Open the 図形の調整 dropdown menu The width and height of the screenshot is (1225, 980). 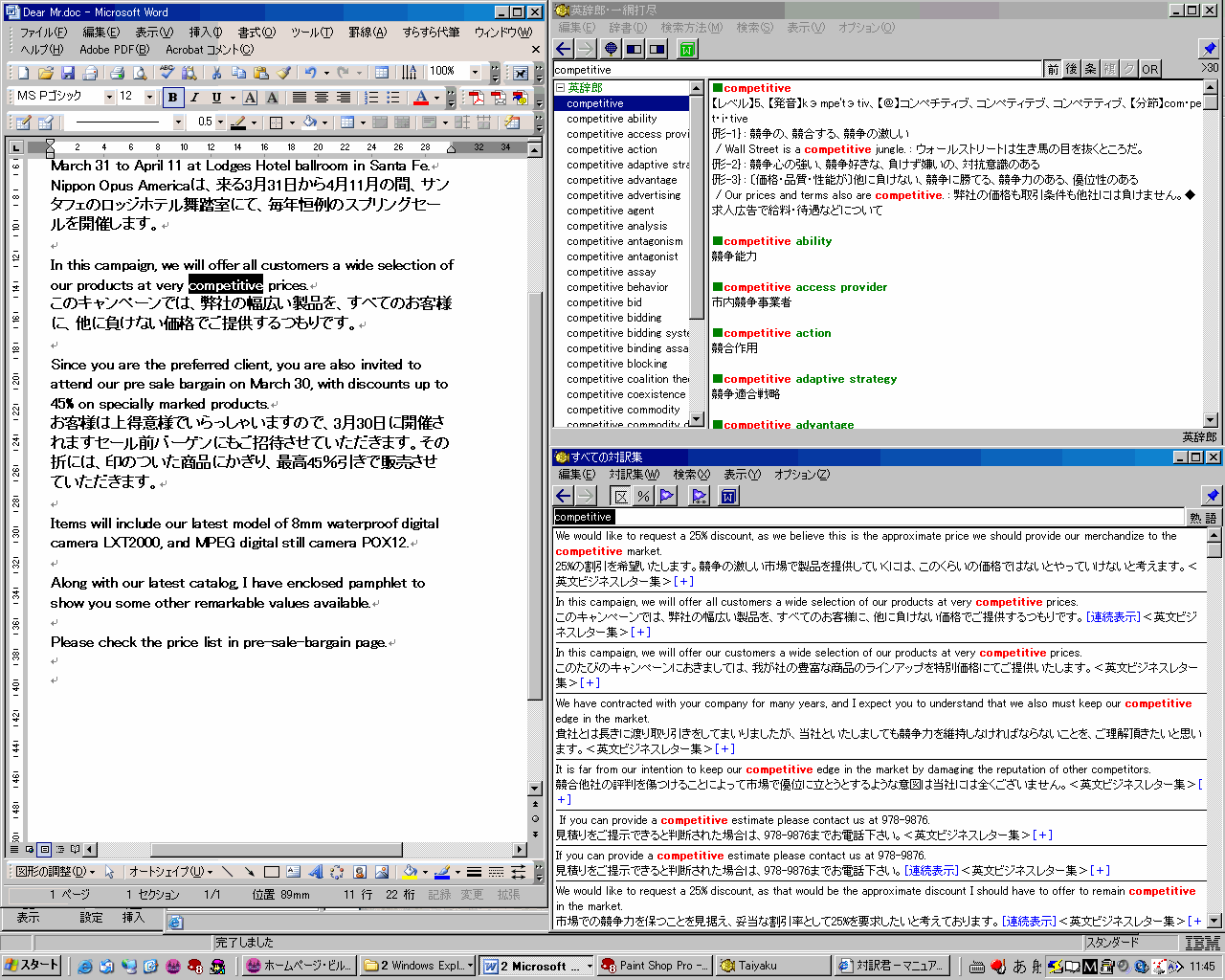(x=55, y=872)
